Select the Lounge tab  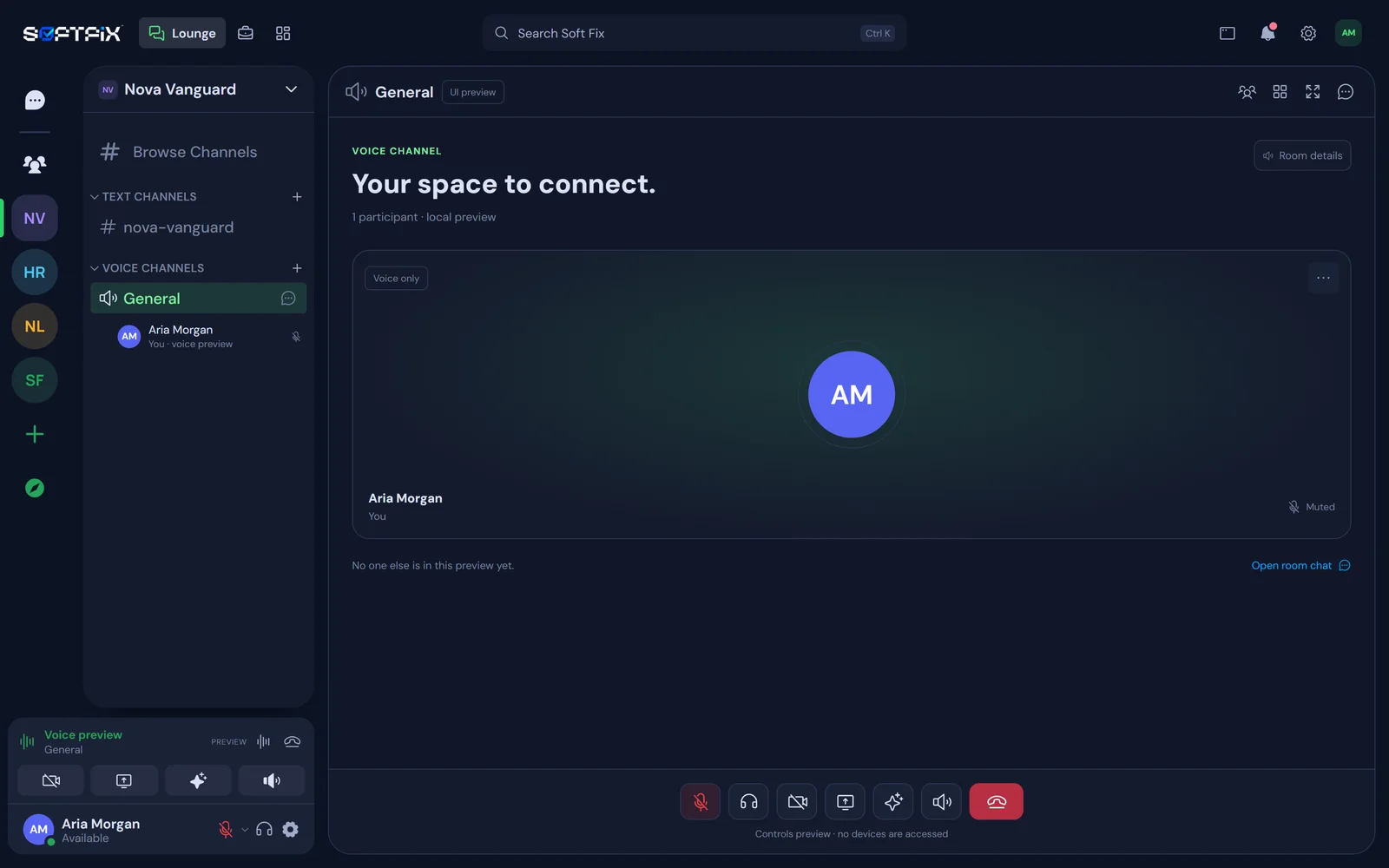(182, 33)
